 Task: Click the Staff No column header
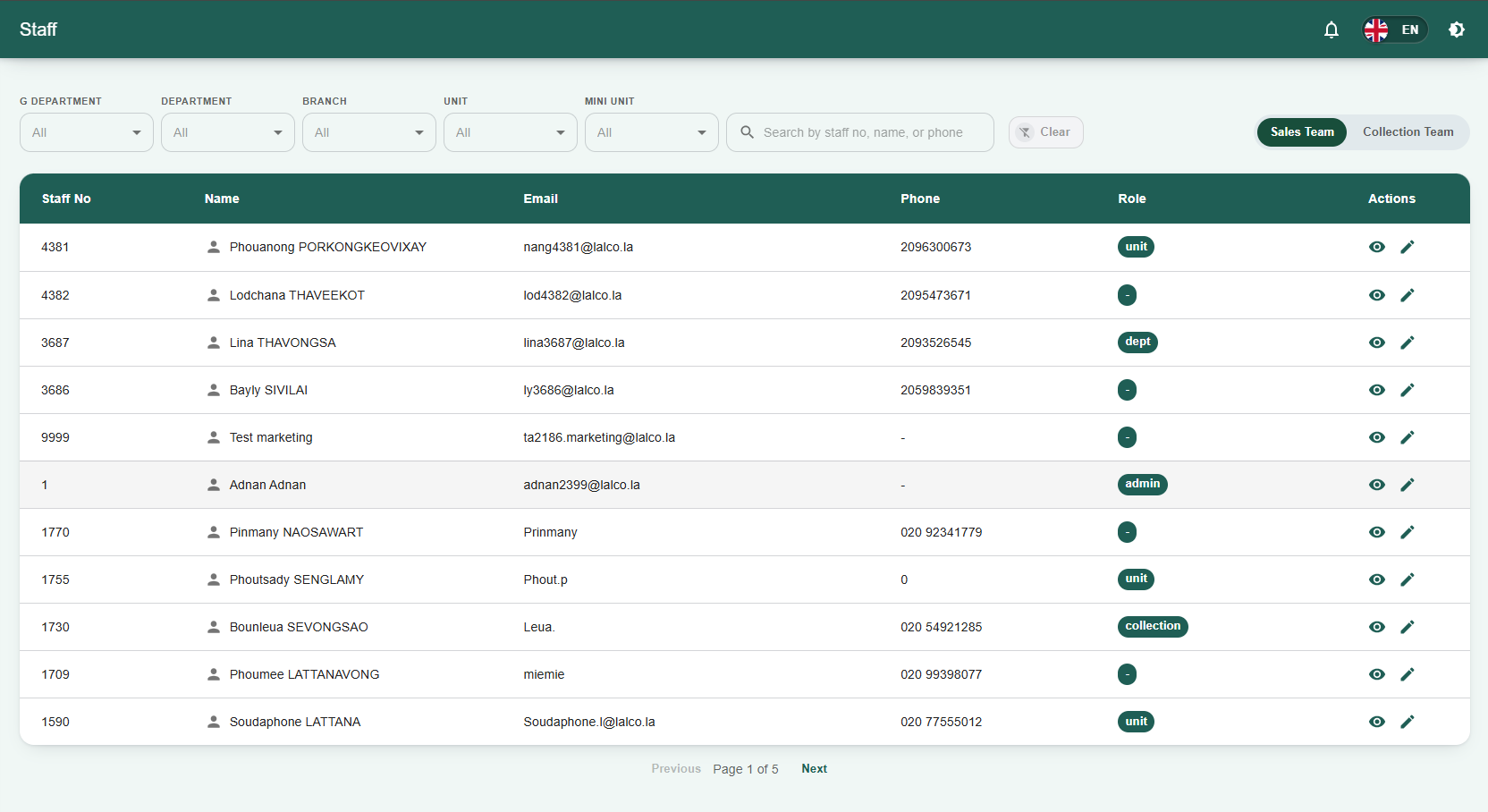(66, 199)
